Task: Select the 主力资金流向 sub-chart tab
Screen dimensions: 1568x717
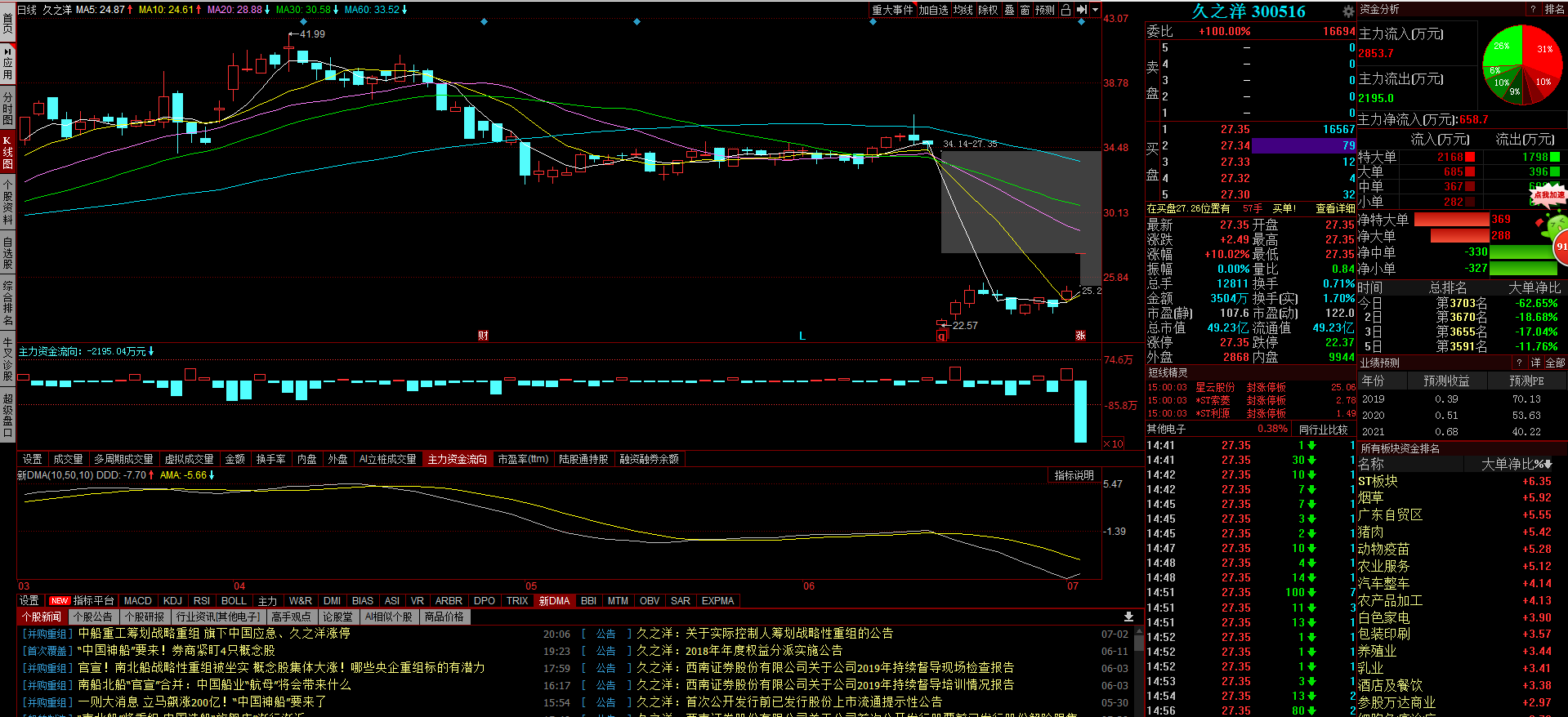Action: point(458,459)
